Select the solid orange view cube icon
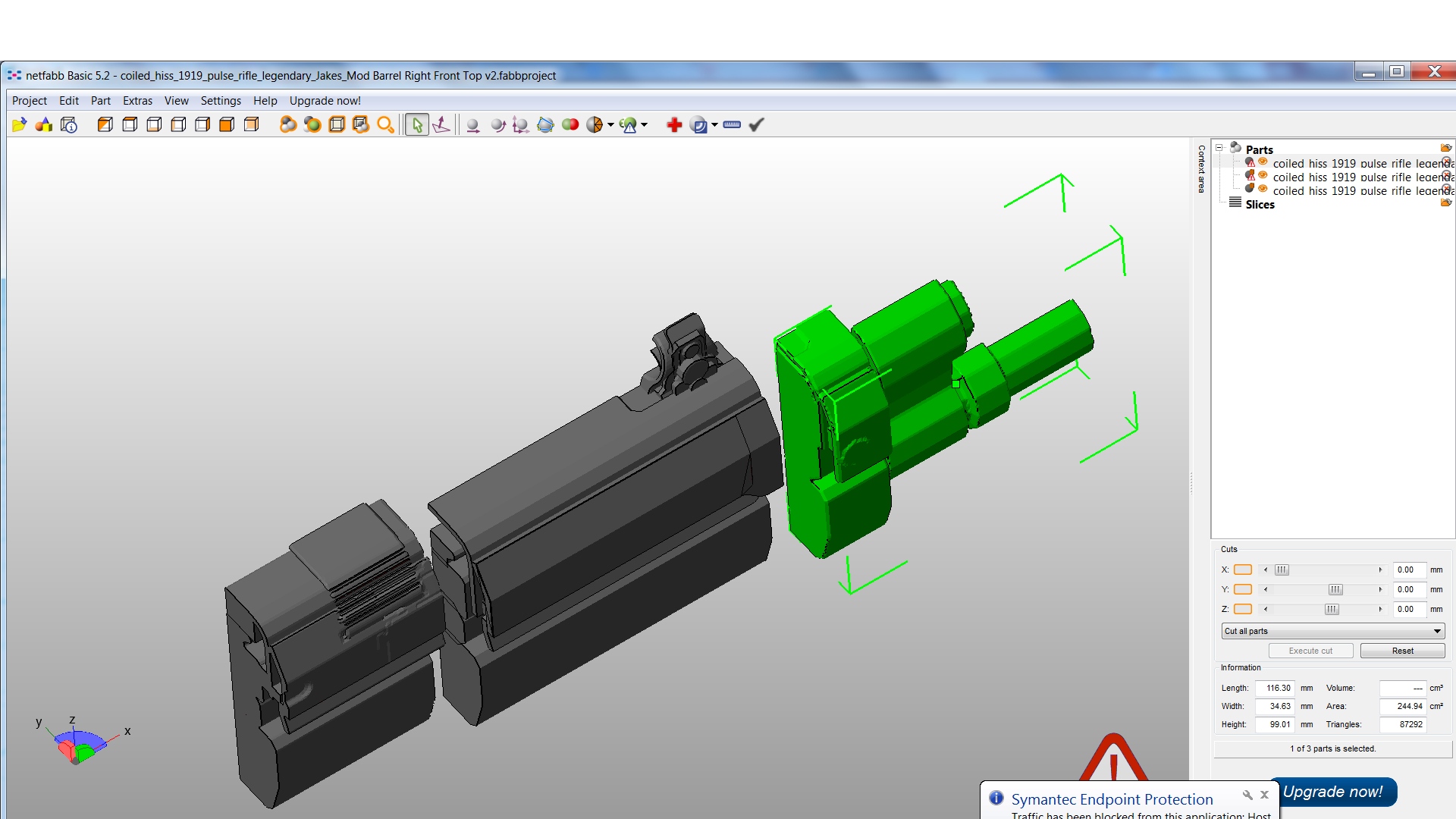The height and width of the screenshot is (819, 1456). click(227, 125)
